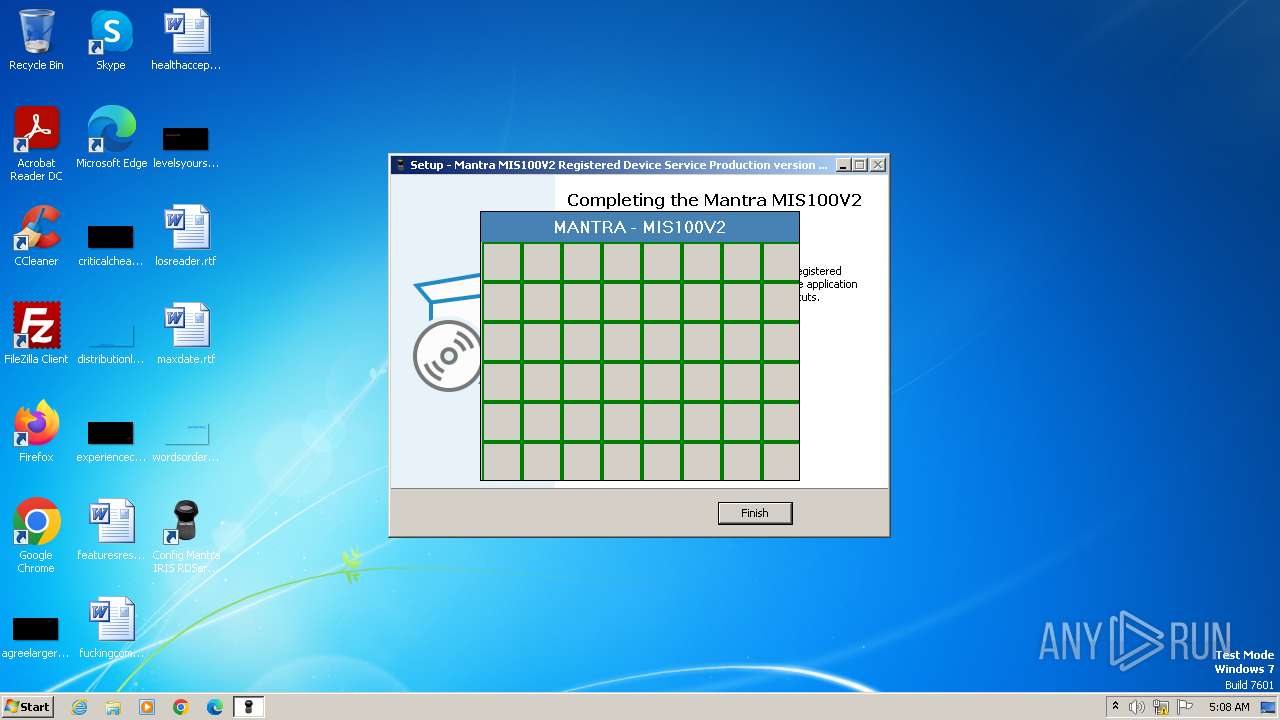
Task: Open Windows Media Player taskbar icon
Action: pos(147,707)
